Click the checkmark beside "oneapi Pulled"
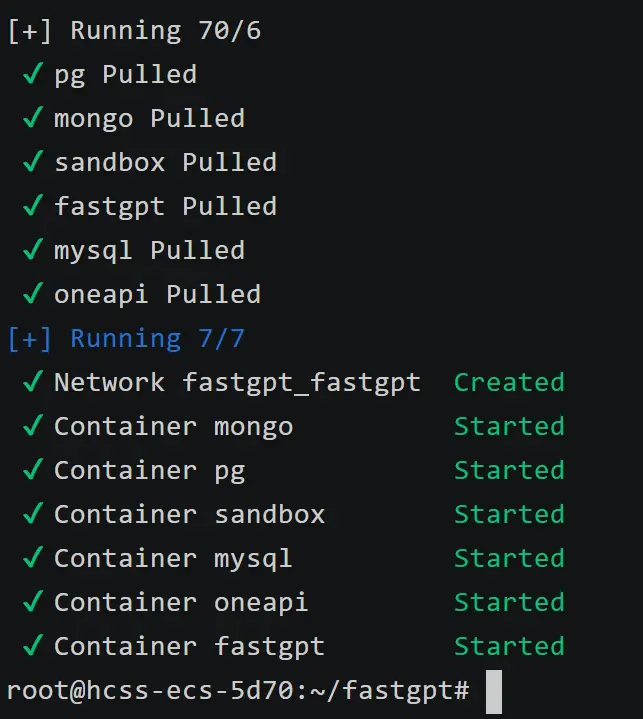Screen dimensions: 643x719 pos(33,294)
